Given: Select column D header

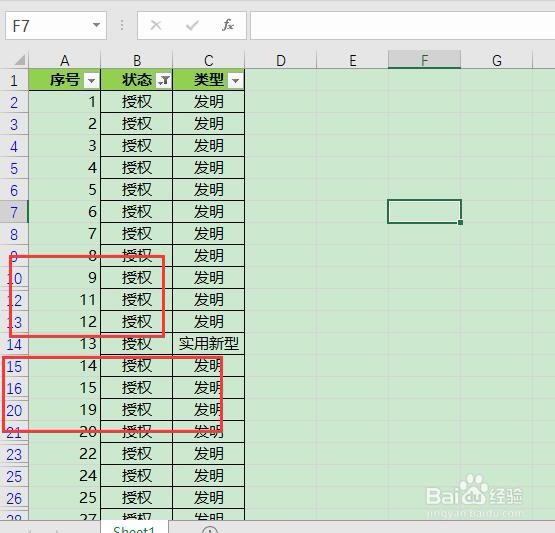Looking at the screenshot, I should [x=281, y=60].
